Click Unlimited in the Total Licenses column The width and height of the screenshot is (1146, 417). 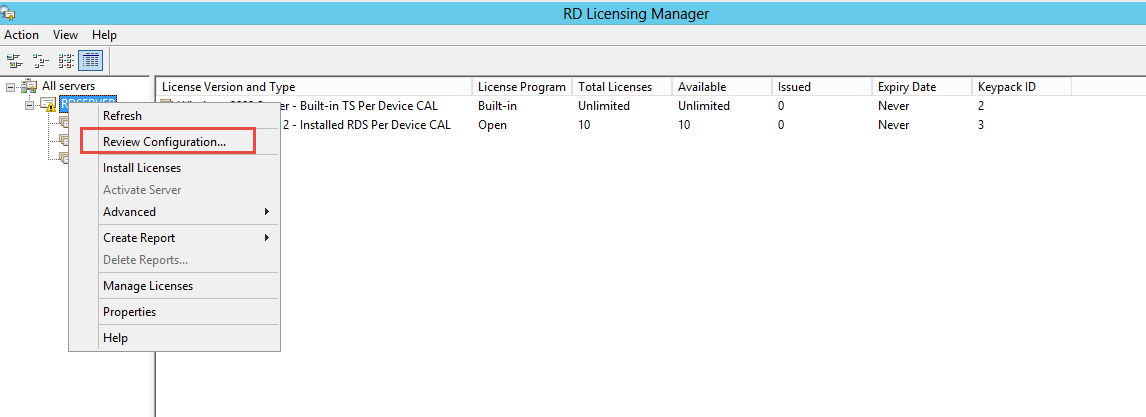tap(604, 106)
